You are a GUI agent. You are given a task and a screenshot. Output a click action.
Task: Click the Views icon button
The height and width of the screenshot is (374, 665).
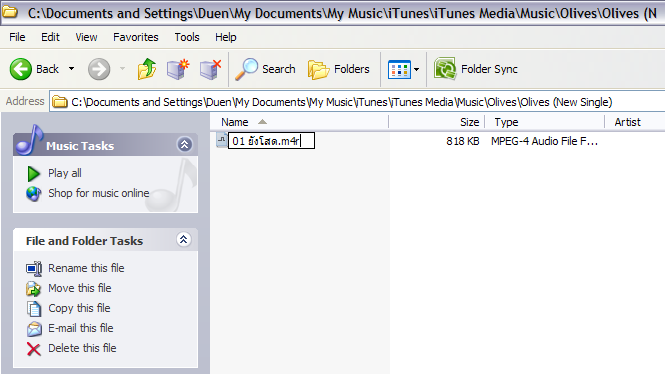click(399, 70)
